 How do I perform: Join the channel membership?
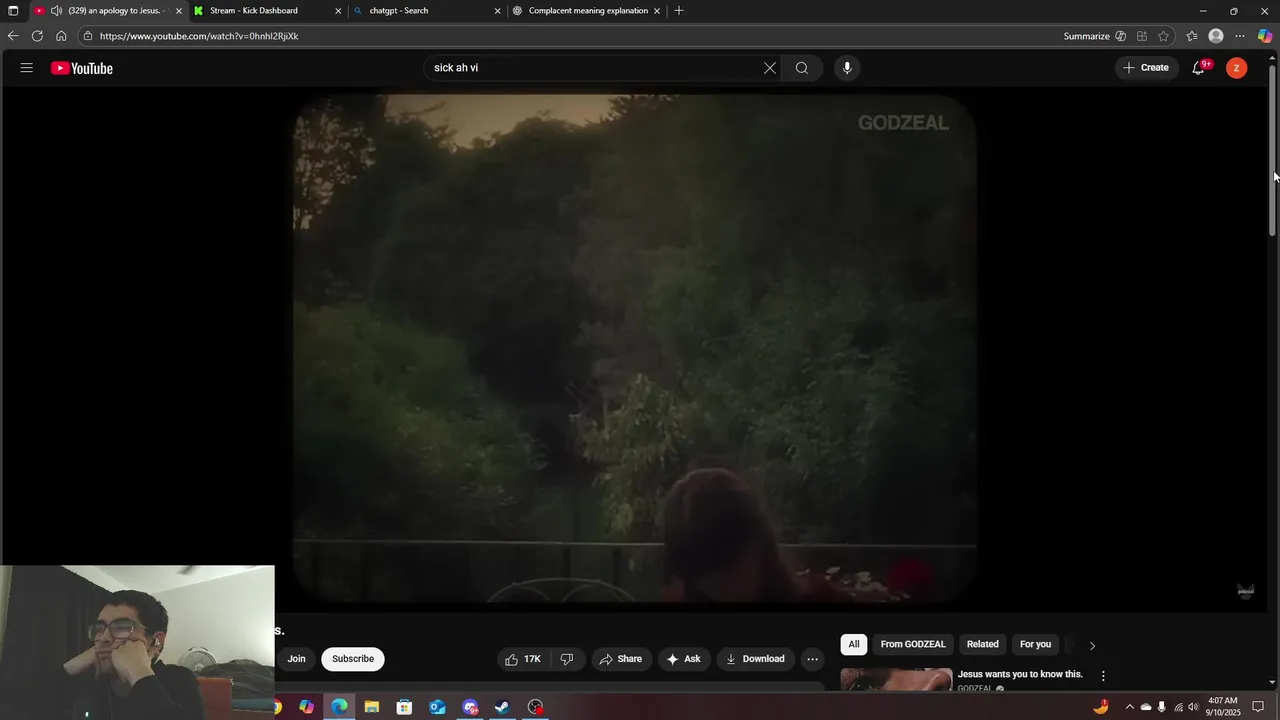click(297, 659)
